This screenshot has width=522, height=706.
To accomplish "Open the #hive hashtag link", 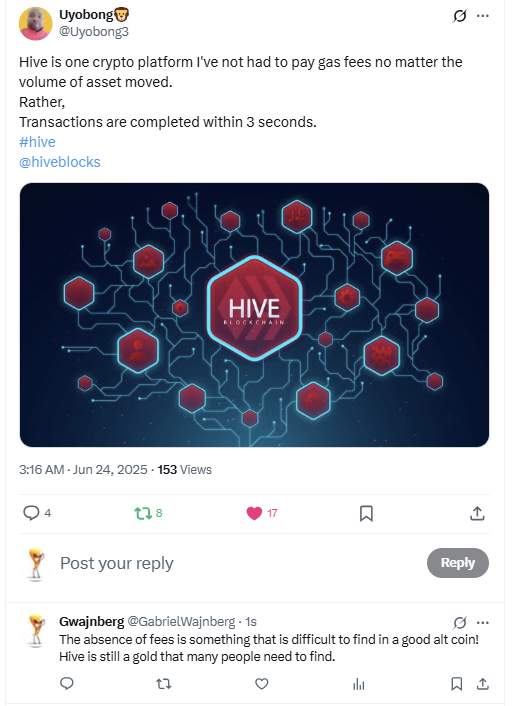I will point(37,142).
